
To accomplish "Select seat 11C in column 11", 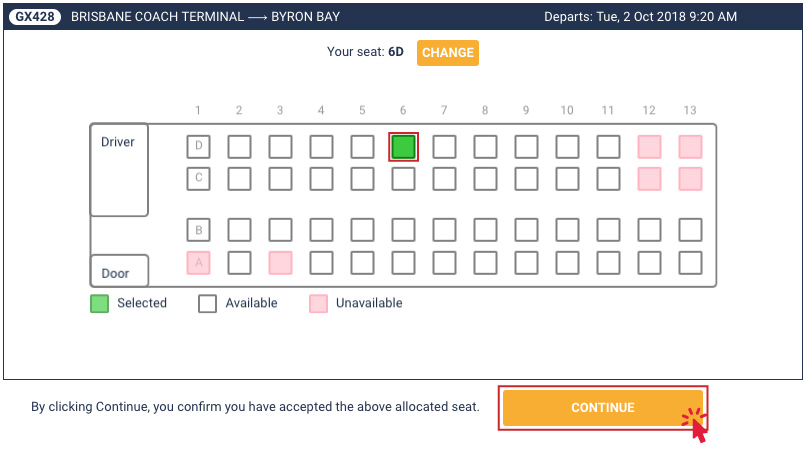I will 609,179.
